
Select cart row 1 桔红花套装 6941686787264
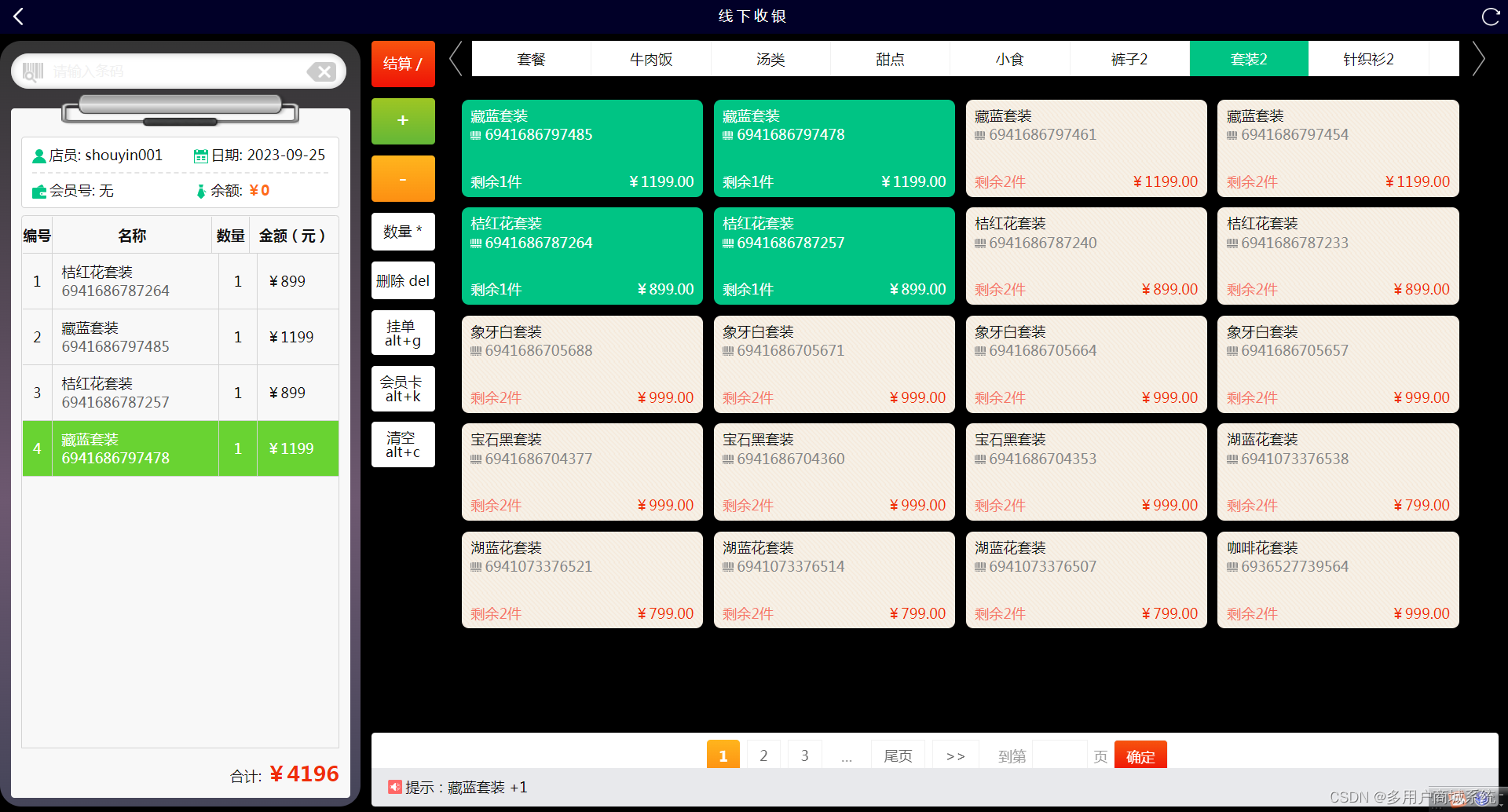click(x=181, y=281)
